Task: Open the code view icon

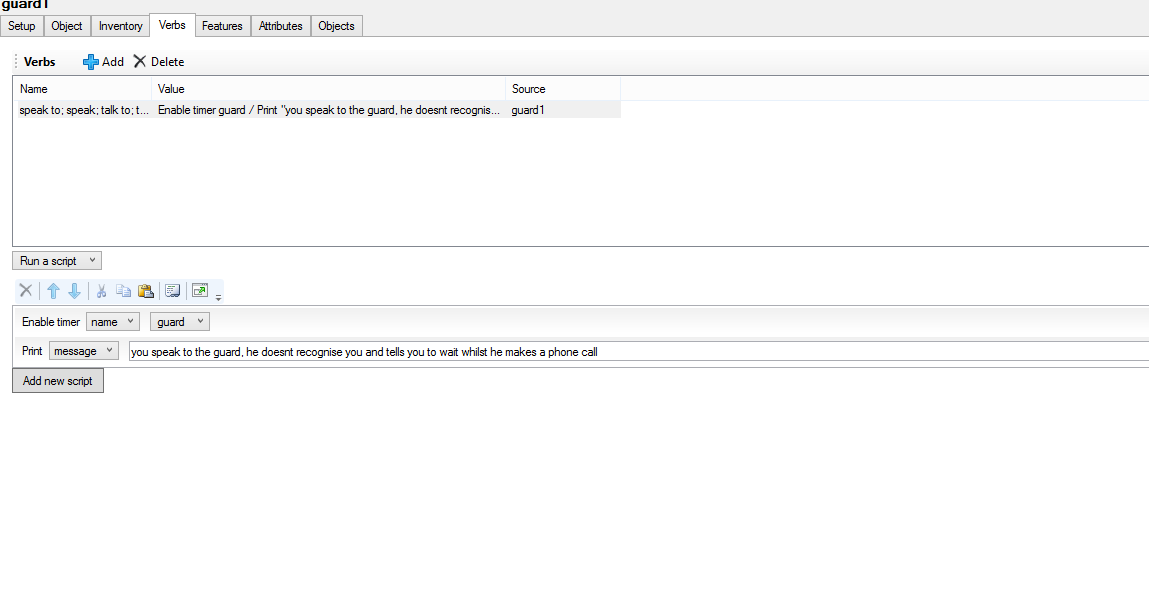Action: point(173,291)
